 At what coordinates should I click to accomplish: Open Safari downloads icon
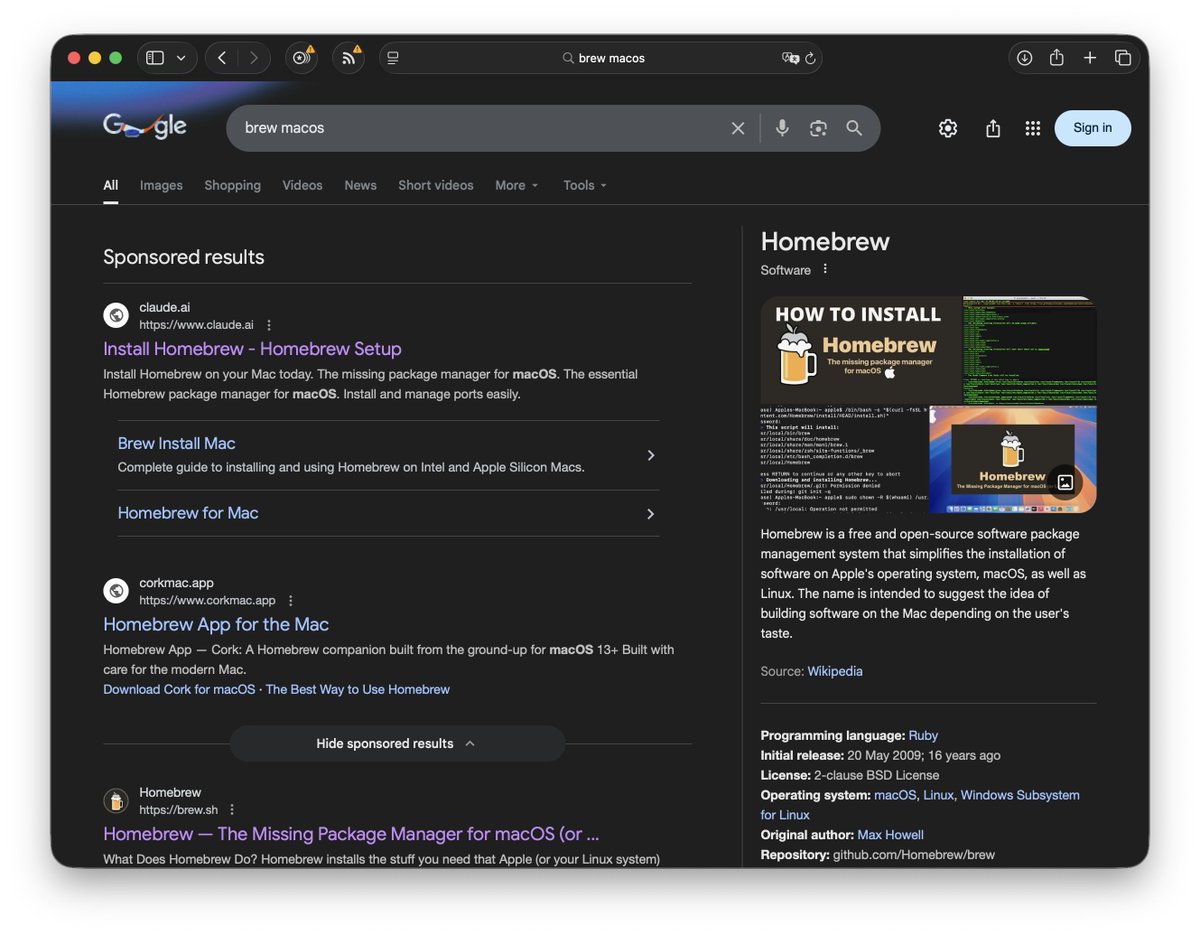1024,58
